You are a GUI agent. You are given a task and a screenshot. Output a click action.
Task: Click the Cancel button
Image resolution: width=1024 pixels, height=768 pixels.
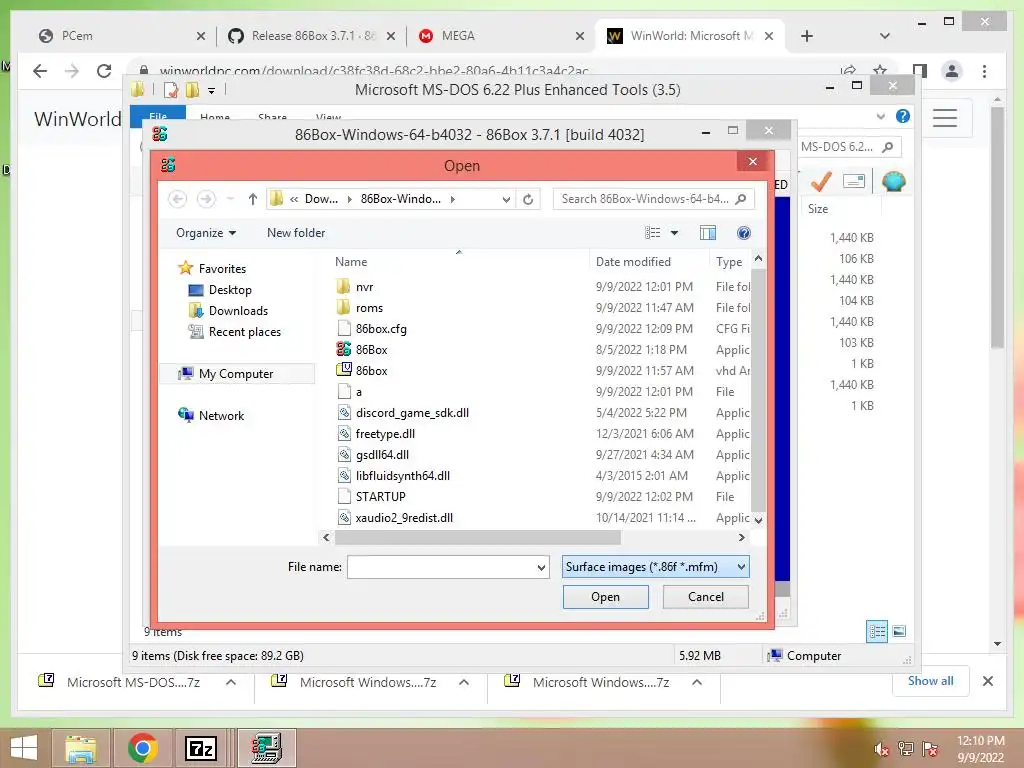(x=705, y=597)
